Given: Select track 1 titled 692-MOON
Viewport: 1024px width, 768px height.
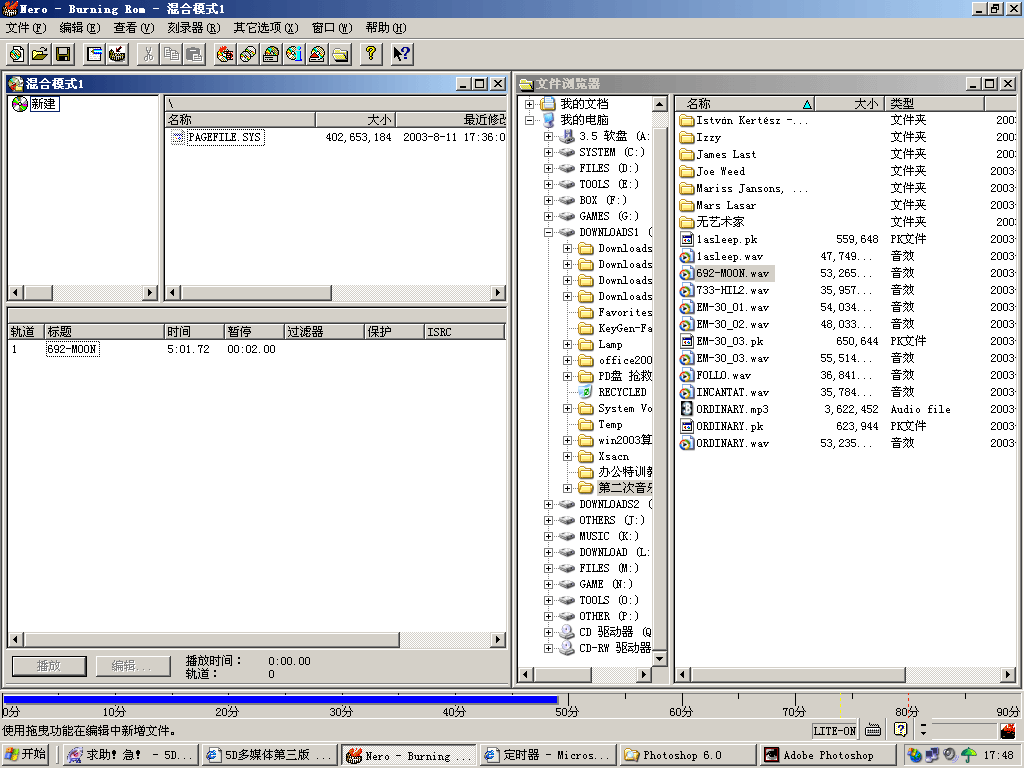Looking at the screenshot, I should 72,349.
